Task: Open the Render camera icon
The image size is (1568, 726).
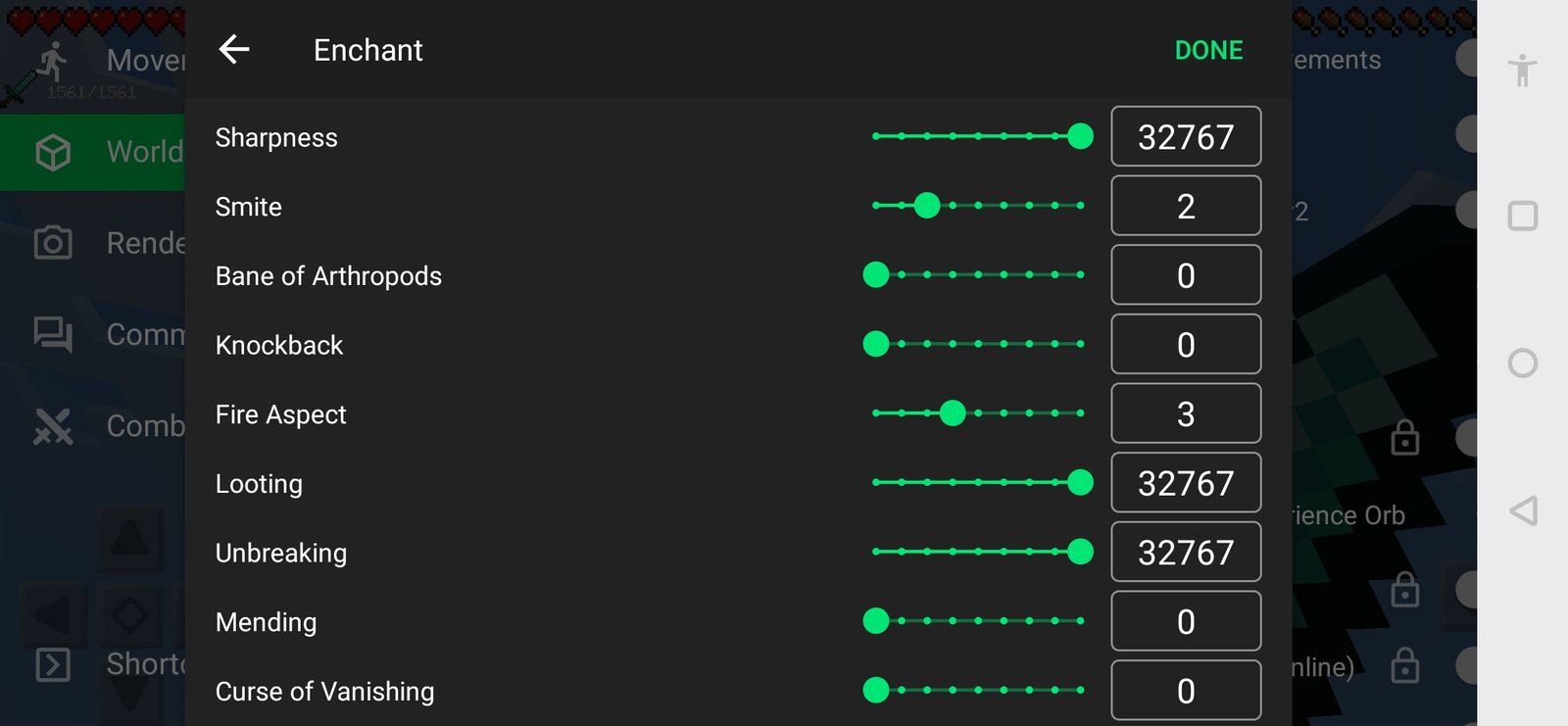Action: click(x=53, y=243)
